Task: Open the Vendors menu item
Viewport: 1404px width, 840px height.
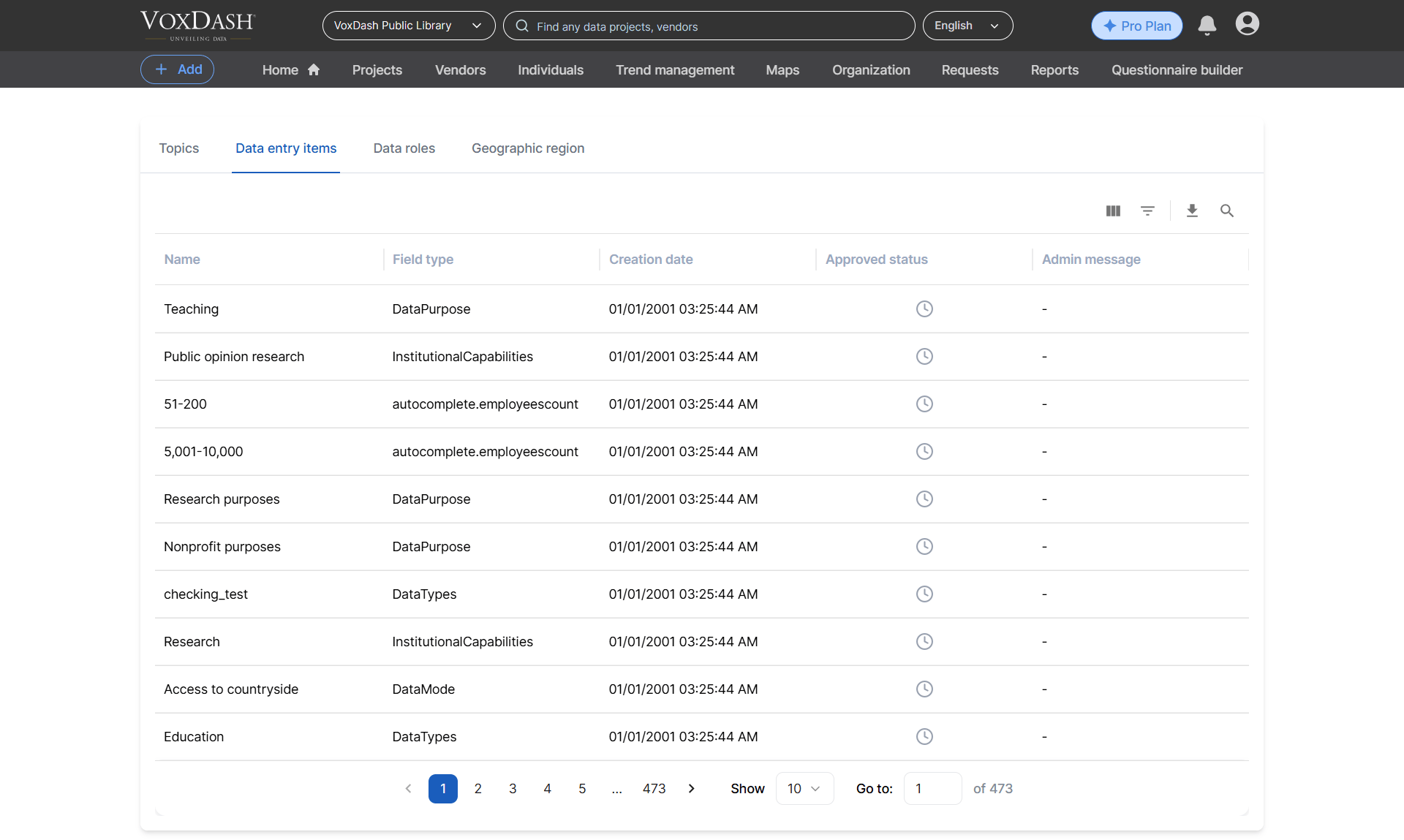Action: 460,70
